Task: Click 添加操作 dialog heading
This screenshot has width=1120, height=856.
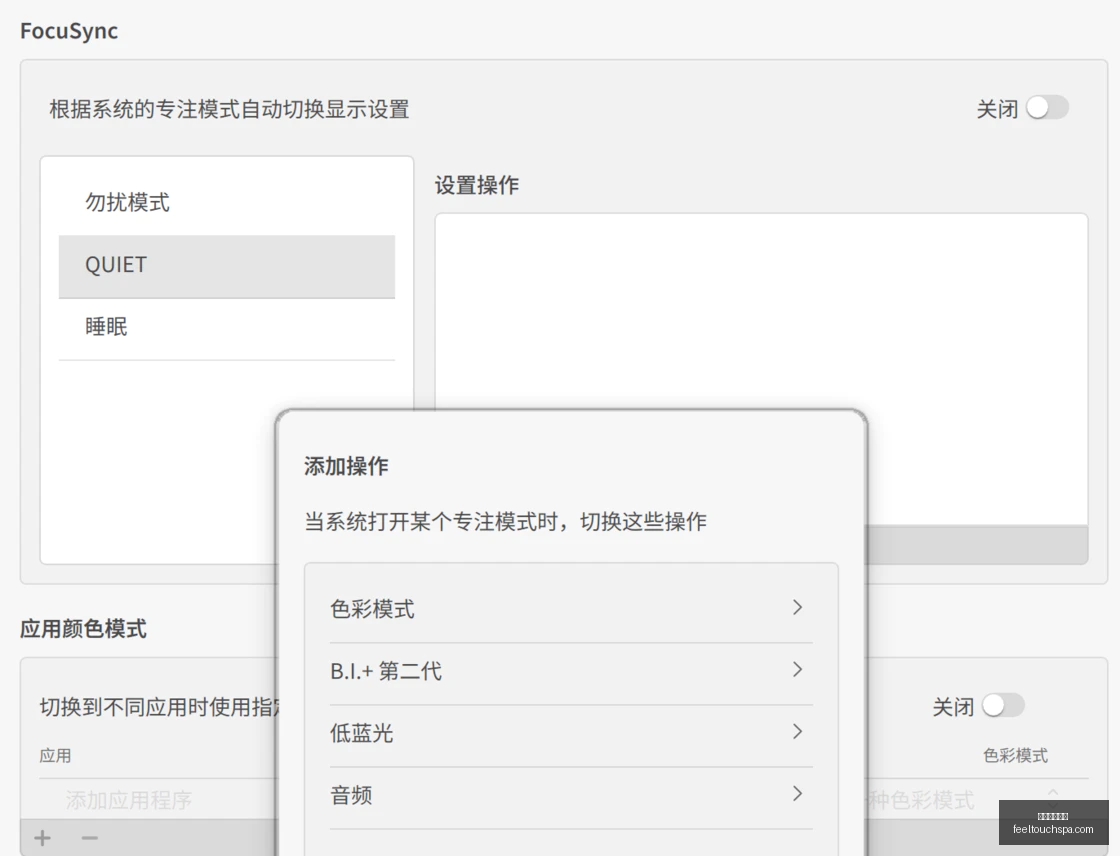Action: [346, 467]
